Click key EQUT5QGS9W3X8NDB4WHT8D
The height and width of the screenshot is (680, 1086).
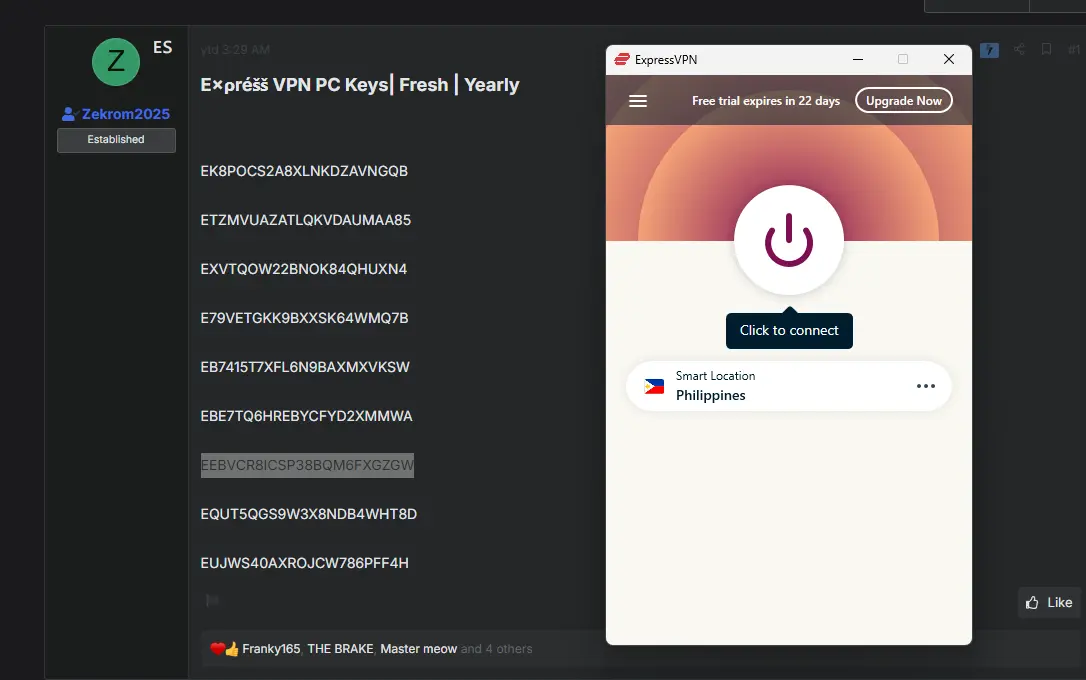[x=308, y=514]
